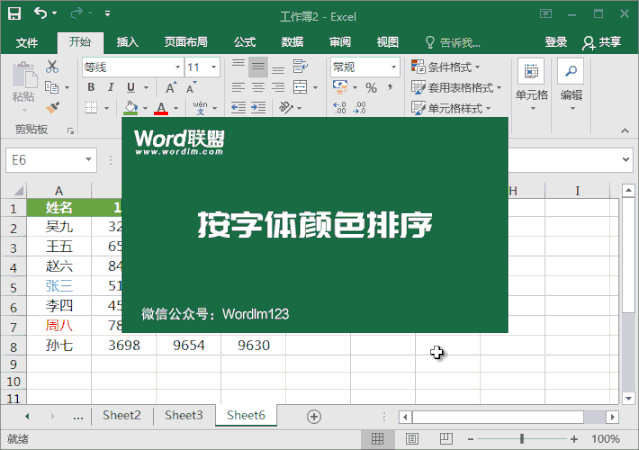Click the Copy icon

tap(52, 87)
